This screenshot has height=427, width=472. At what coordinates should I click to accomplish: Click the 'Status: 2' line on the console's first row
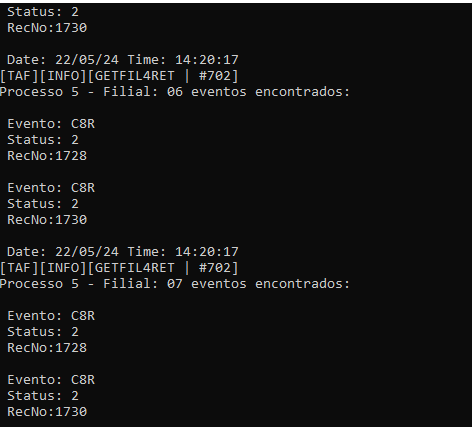click(43, 12)
